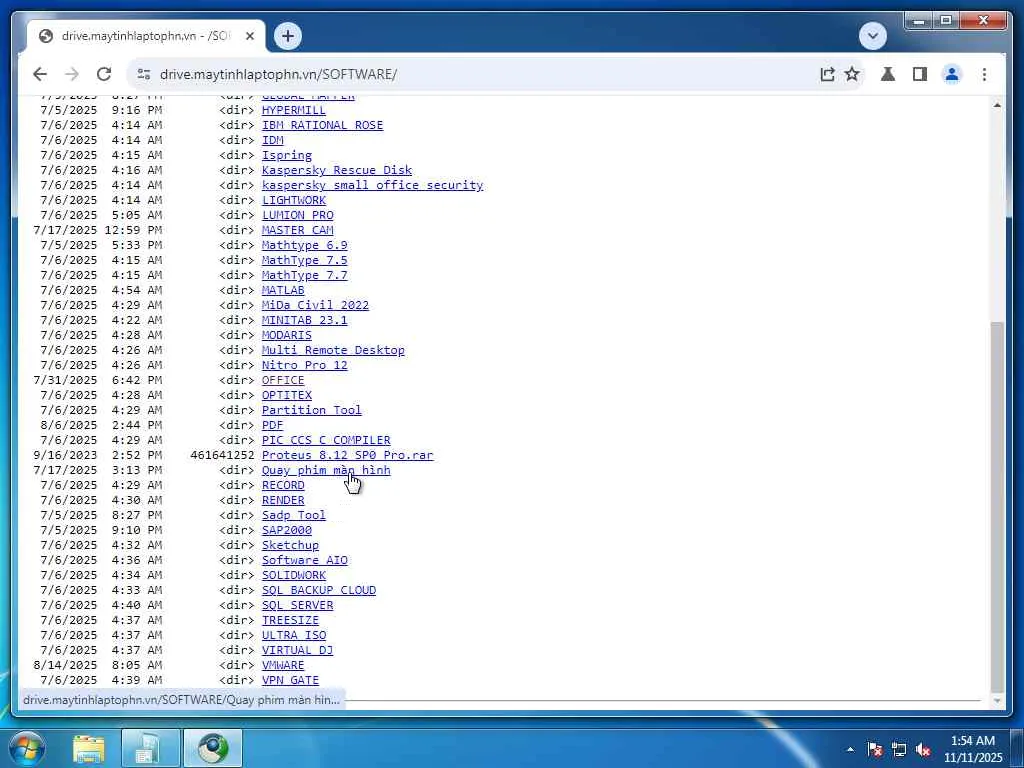The image size is (1024, 768).
Task: Select the drive.maytinhlaptophn.vn browser tab
Action: pyautogui.click(x=145, y=36)
